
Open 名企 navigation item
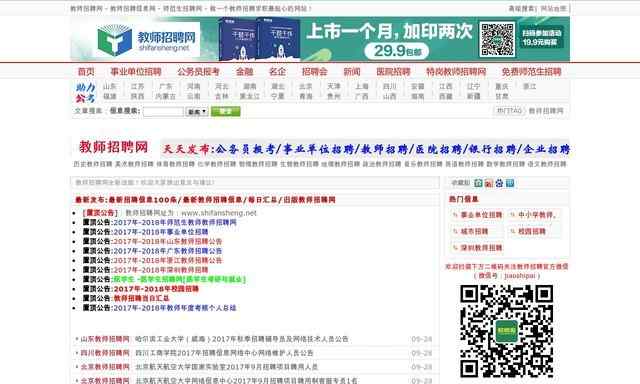click(278, 71)
